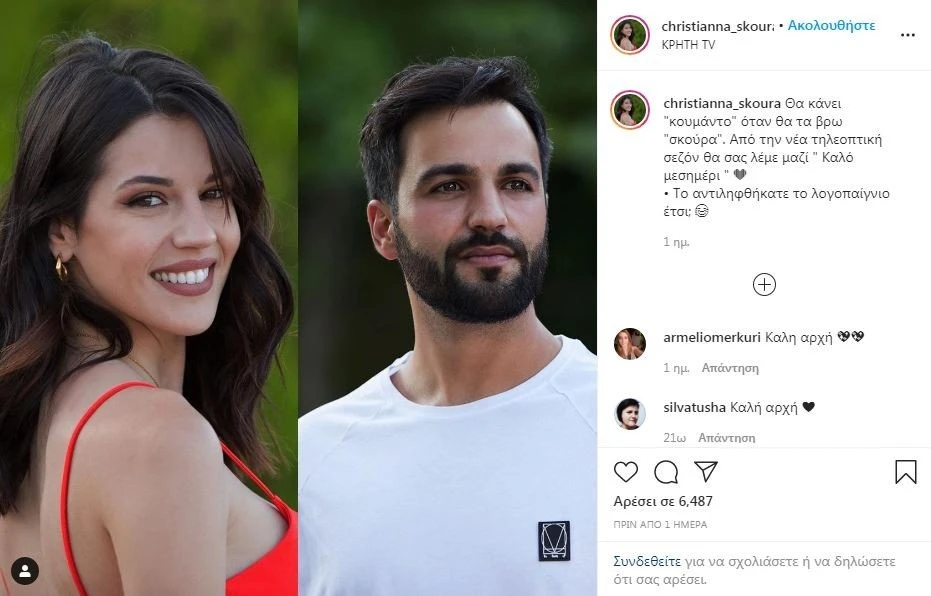Reply to armeliomerkuri comment via Απάντηση
Screen dimensions: 931x596
(730, 368)
